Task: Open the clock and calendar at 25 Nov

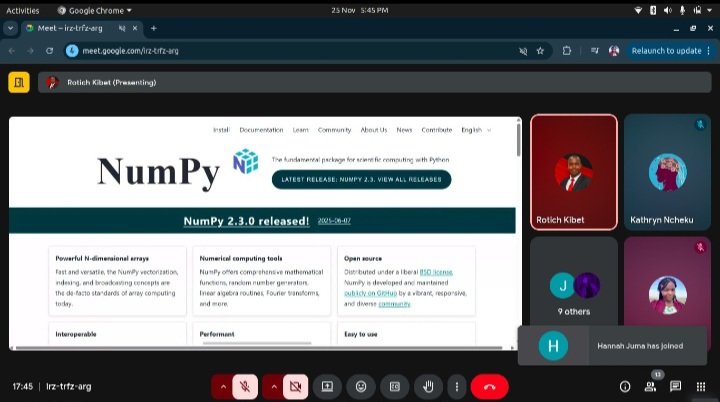Action: [360, 10]
